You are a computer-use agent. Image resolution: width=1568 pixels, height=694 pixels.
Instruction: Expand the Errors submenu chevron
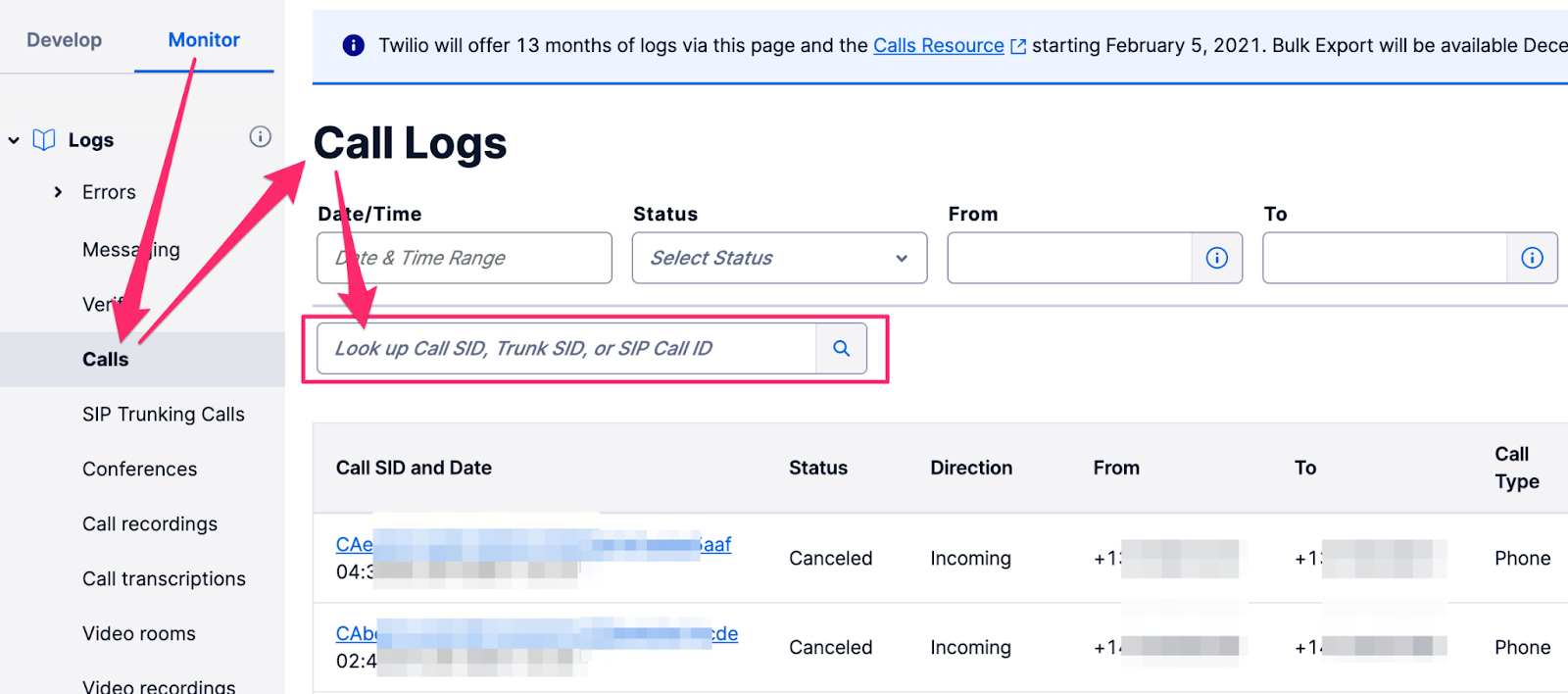pyautogui.click(x=59, y=192)
